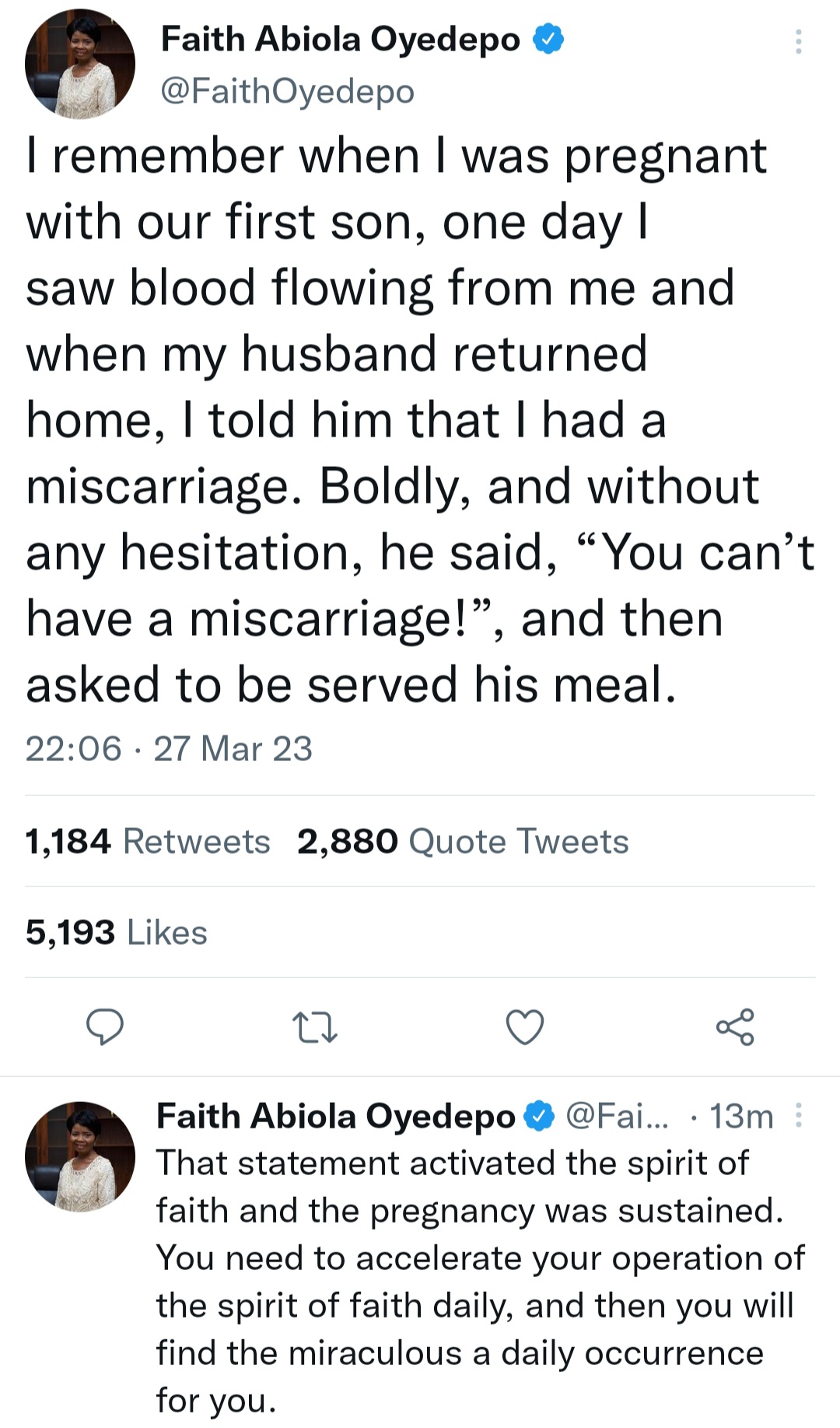Screen dimensions: 840x1428
Task: Tap author name on the reply tweet
Action: [x=335, y=1116]
